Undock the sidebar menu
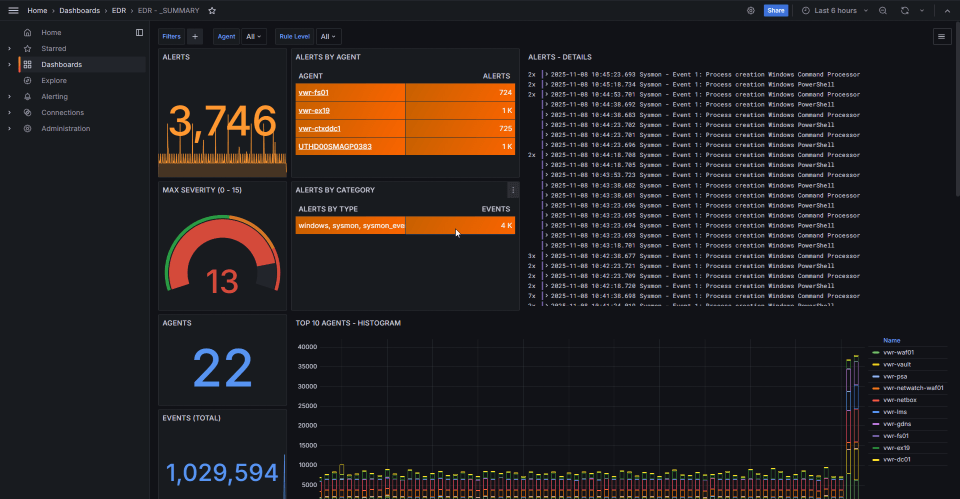Image resolution: width=960 pixels, height=499 pixels. (x=139, y=32)
